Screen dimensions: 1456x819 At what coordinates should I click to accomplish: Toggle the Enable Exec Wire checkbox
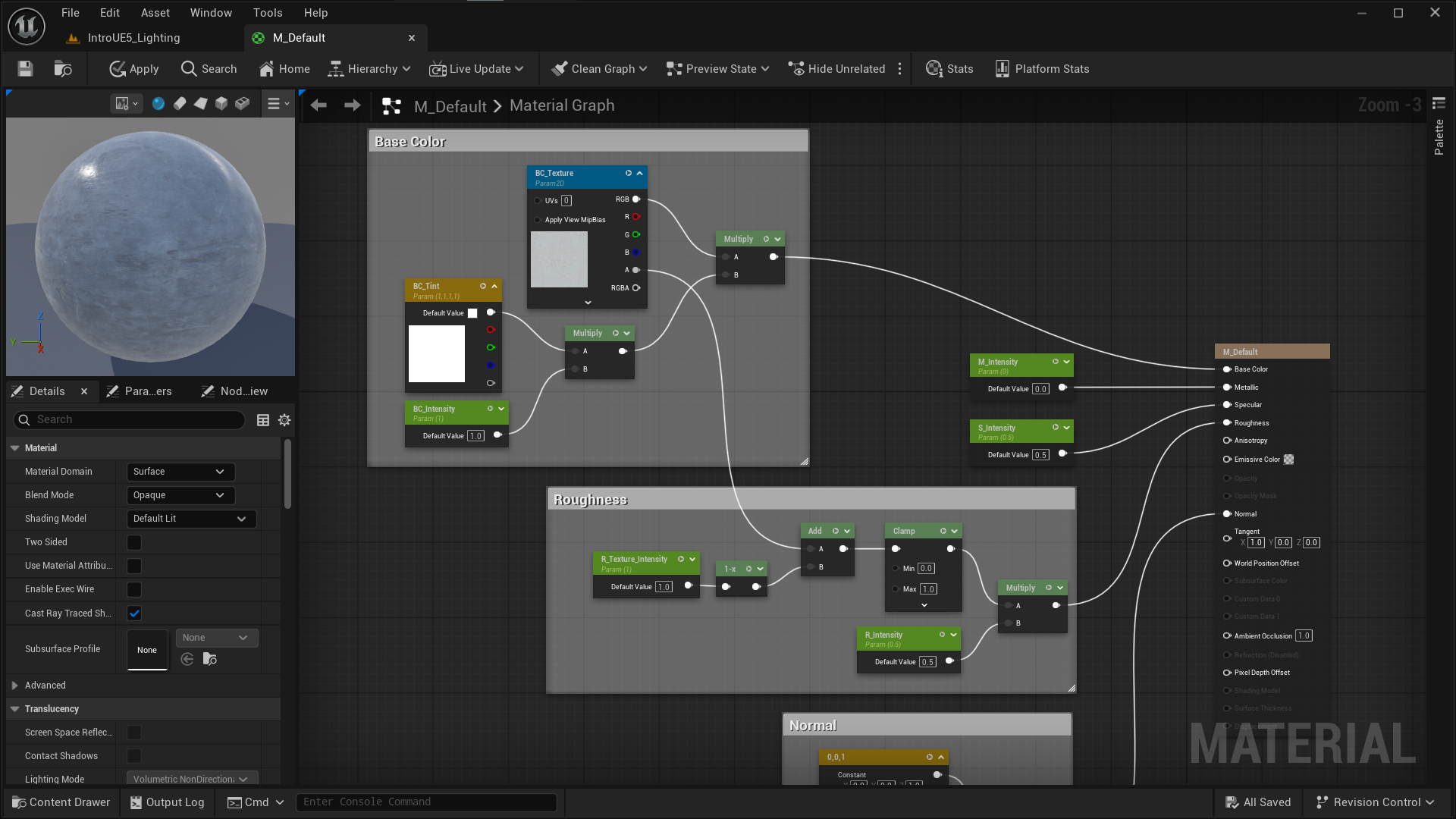click(134, 589)
